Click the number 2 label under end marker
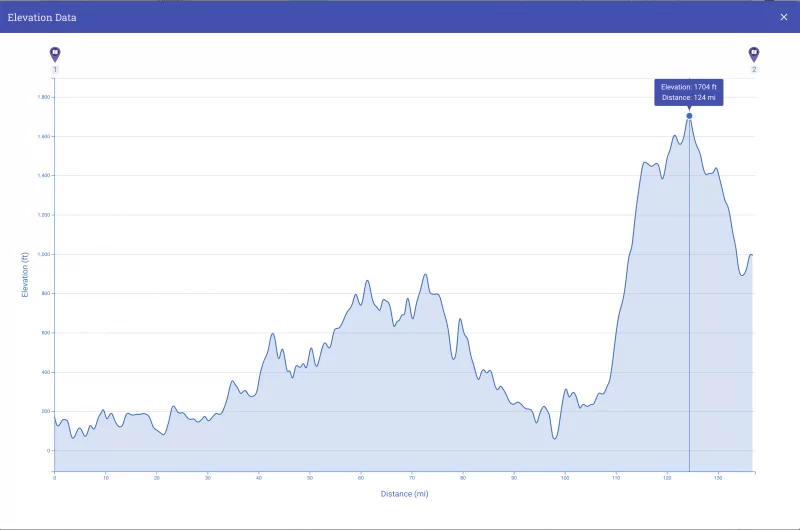This screenshot has width=800, height=530. click(754, 70)
